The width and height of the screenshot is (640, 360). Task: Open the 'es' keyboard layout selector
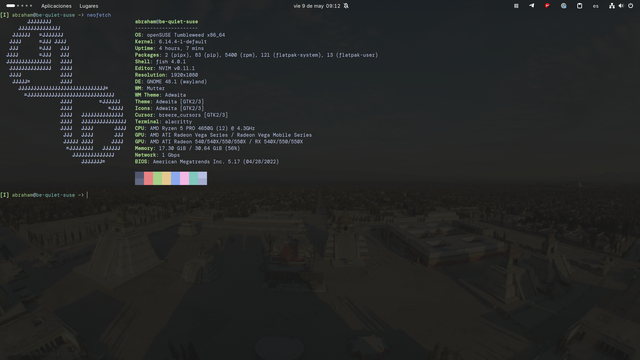point(596,6)
